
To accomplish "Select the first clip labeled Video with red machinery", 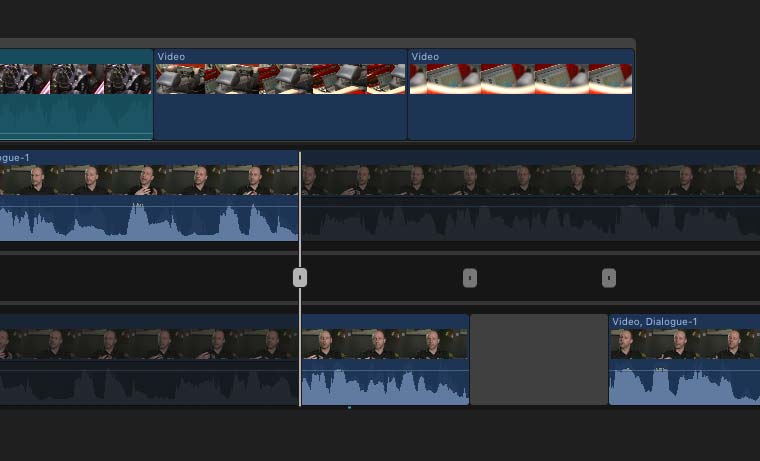I will coord(280,94).
